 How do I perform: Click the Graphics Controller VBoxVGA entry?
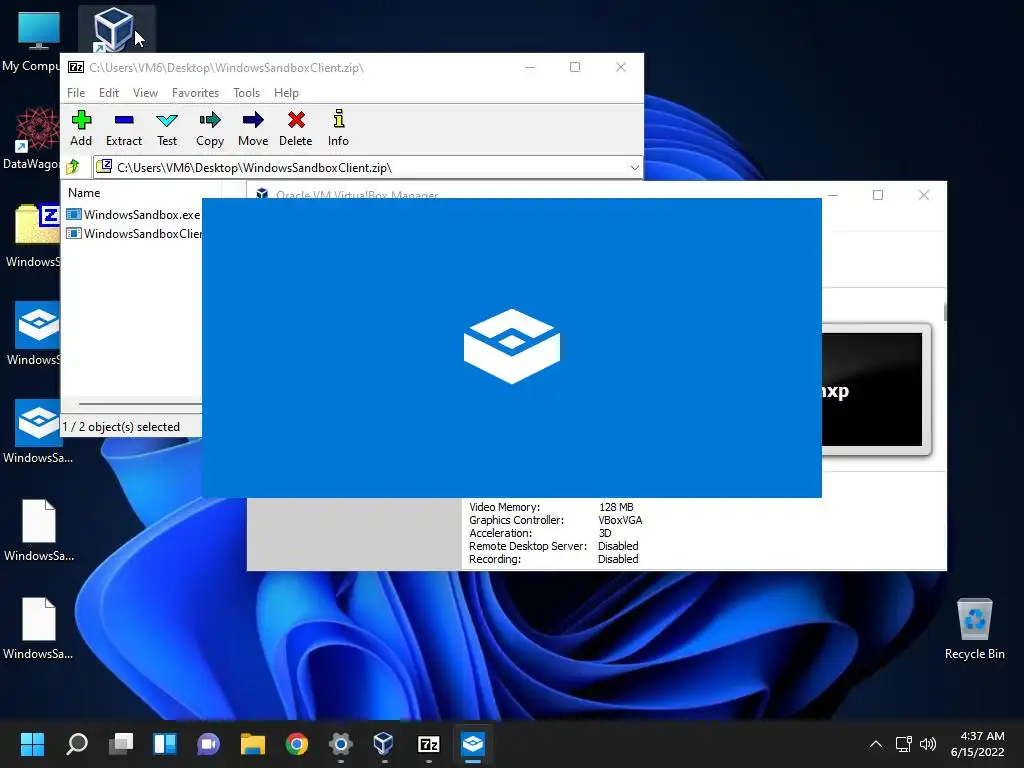tap(555, 520)
